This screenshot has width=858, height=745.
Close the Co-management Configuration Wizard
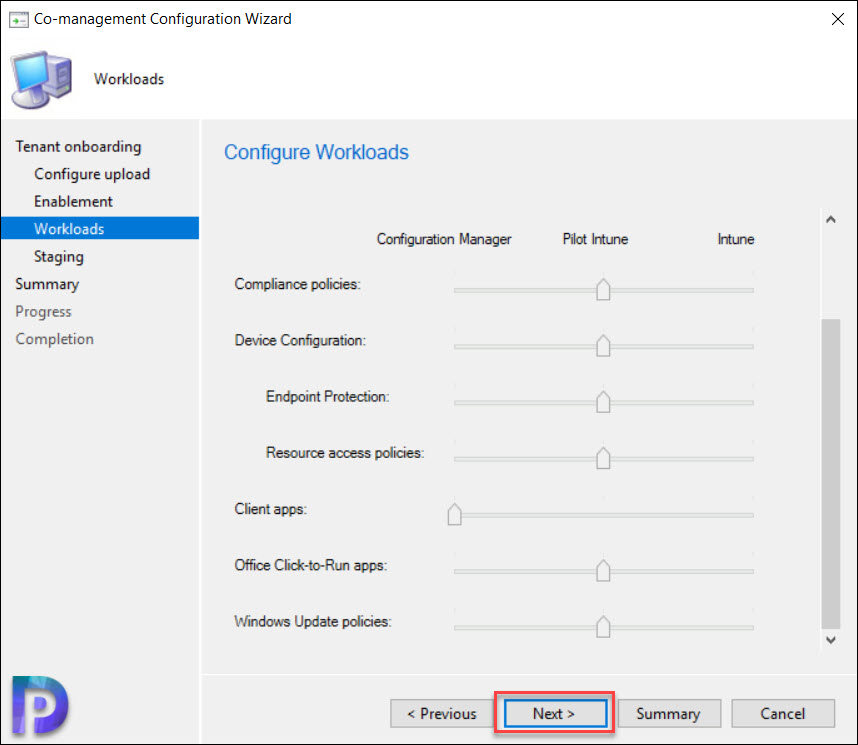coord(837,19)
